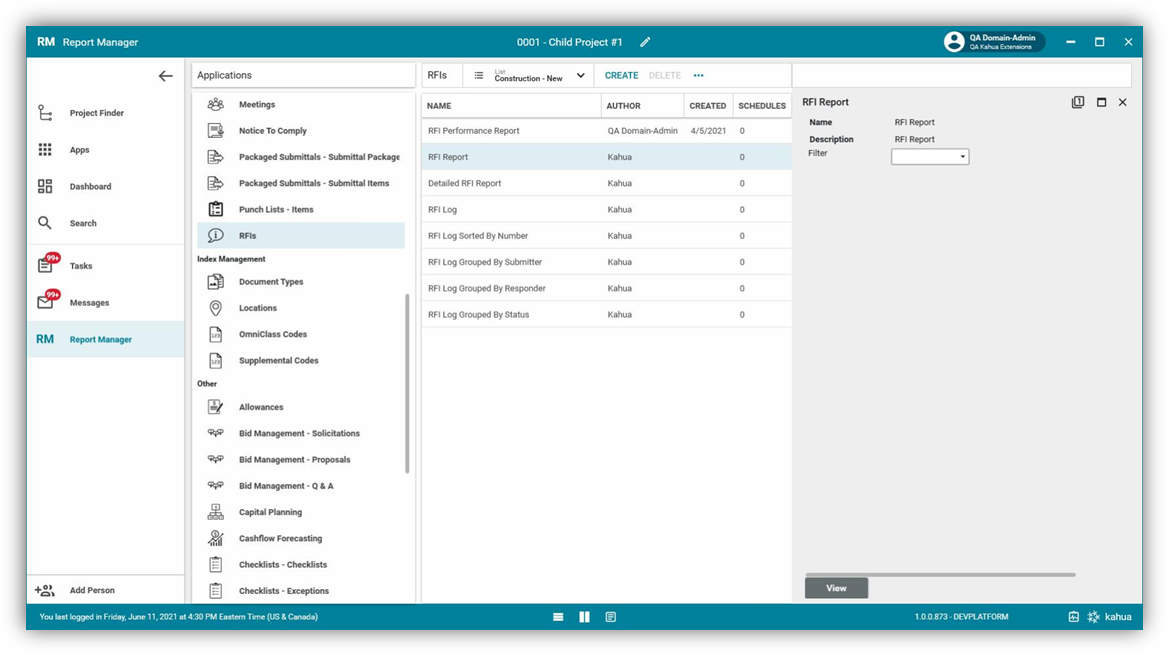Open the Apps grid icon
This screenshot has height=655, width=1168.
pos(45,150)
